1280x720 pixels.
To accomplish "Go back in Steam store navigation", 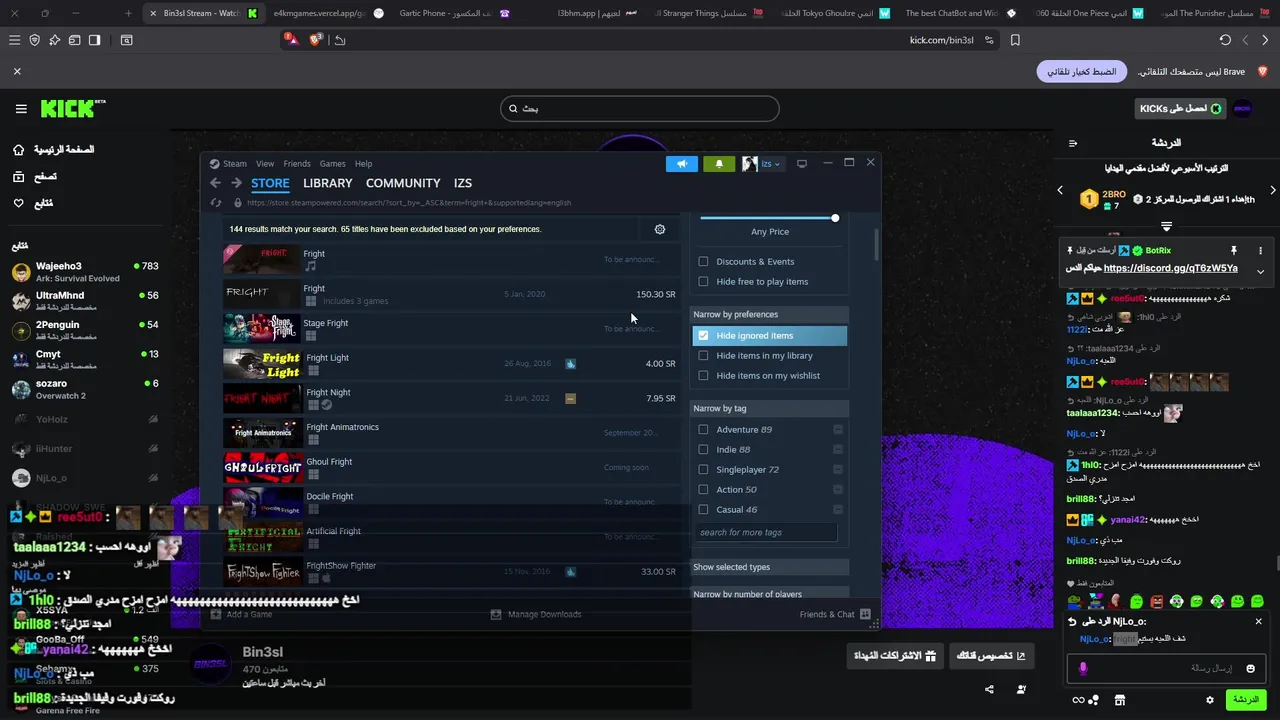I will click(x=215, y=183).
